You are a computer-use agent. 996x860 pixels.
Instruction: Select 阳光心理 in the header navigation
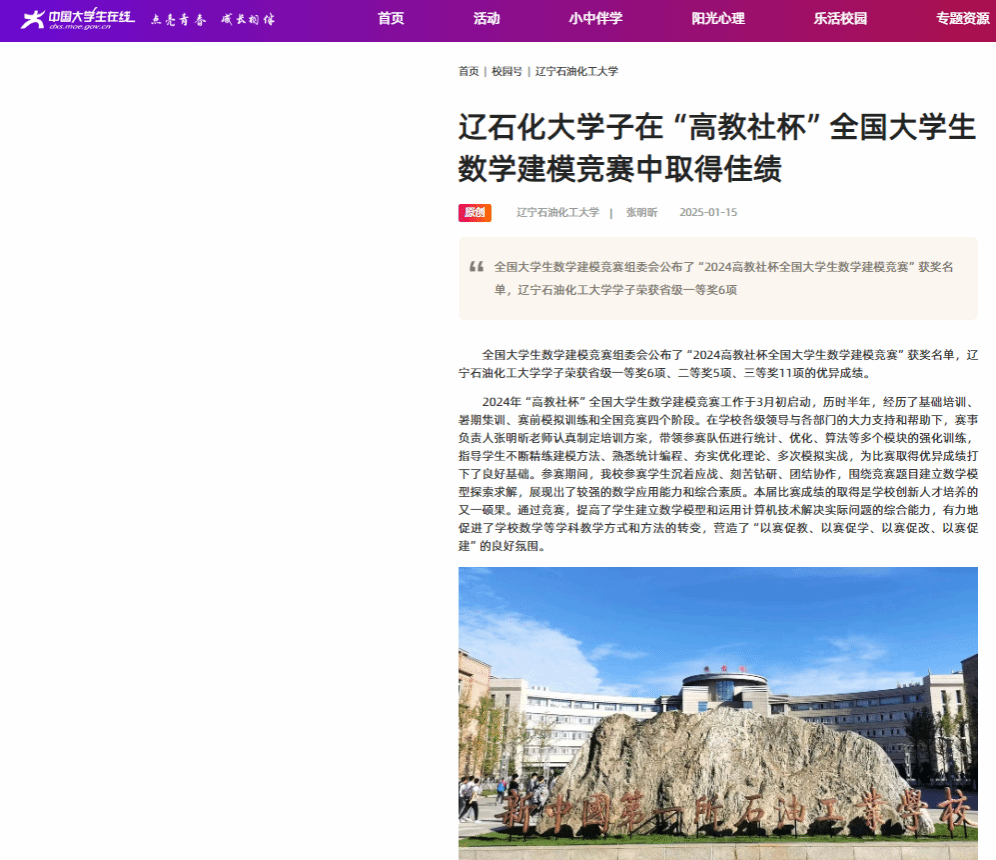click(x=718, y=18)
